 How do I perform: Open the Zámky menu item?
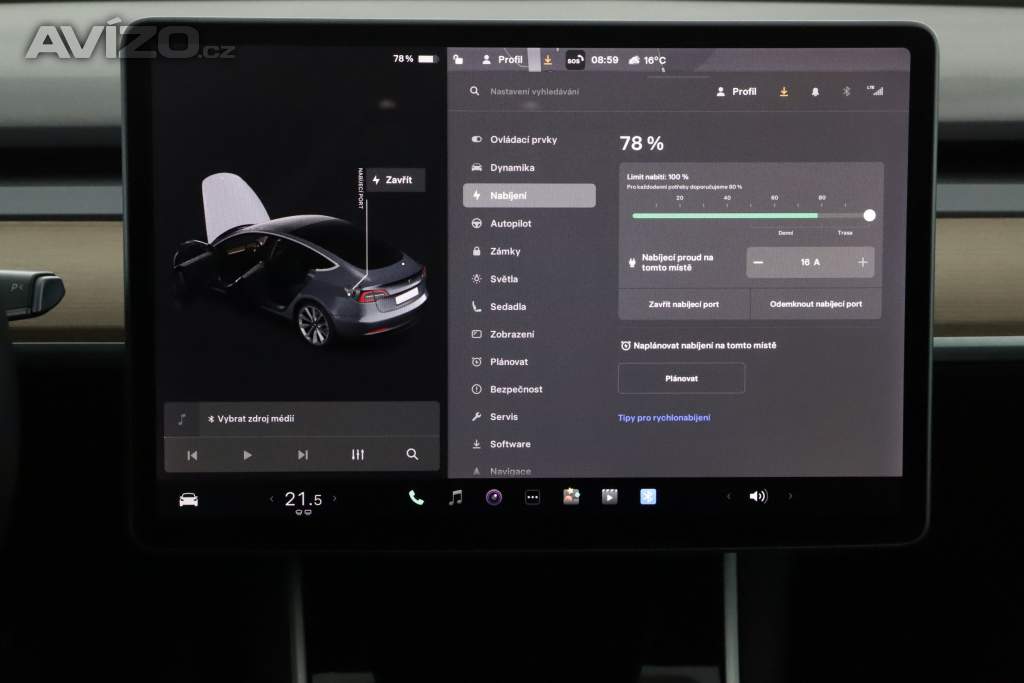(496, 251)
